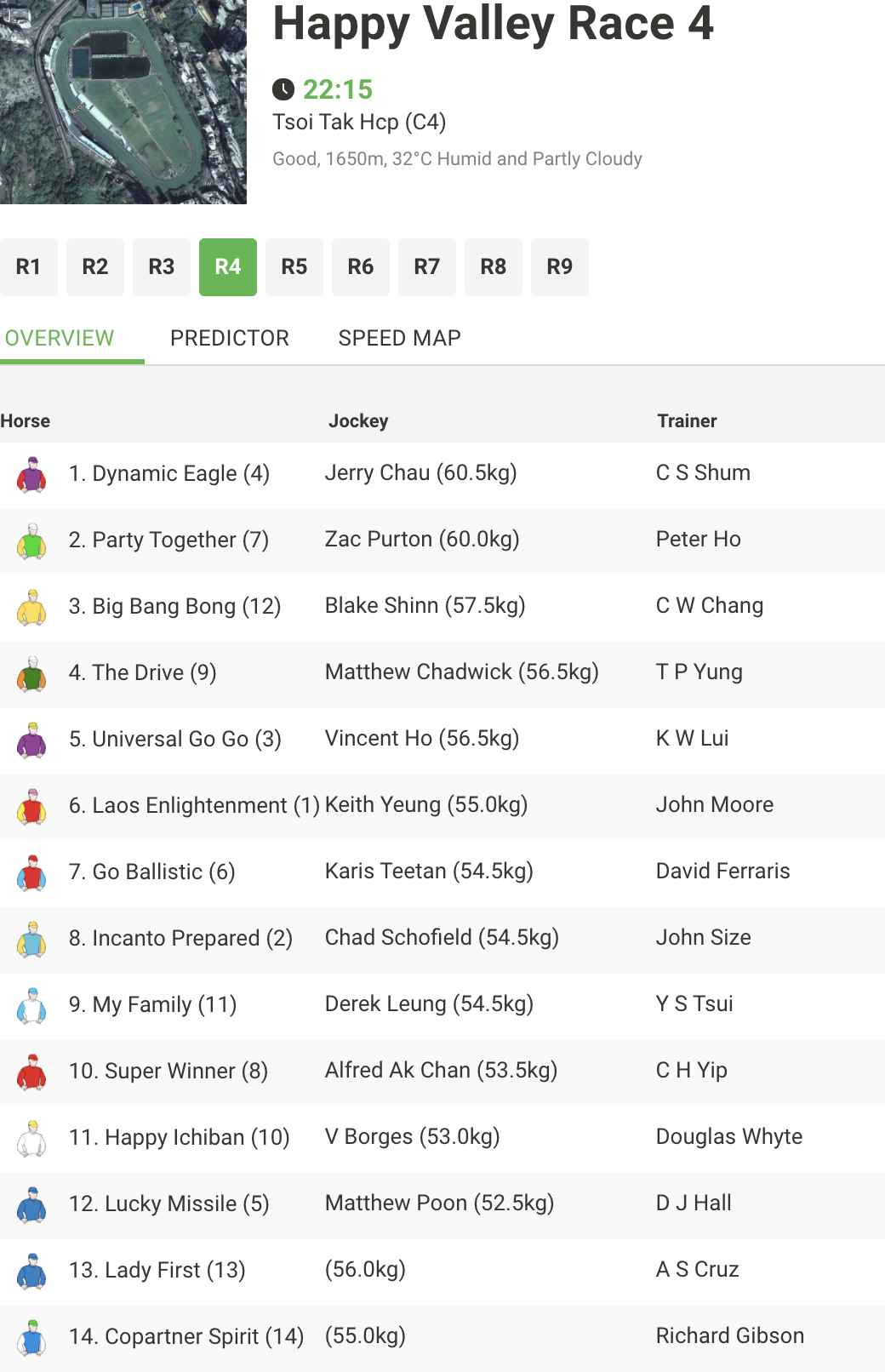Screen dimensions: 885x1372
Task: Open the SPEED MAP tab
Action: 399,338
